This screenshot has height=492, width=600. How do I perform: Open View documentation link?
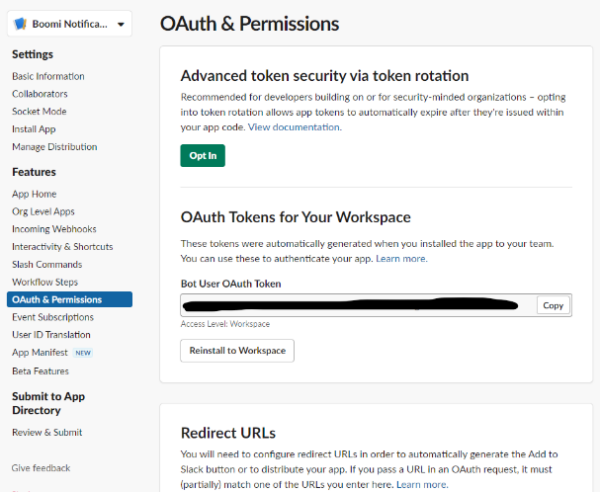[x=295, y=127]
